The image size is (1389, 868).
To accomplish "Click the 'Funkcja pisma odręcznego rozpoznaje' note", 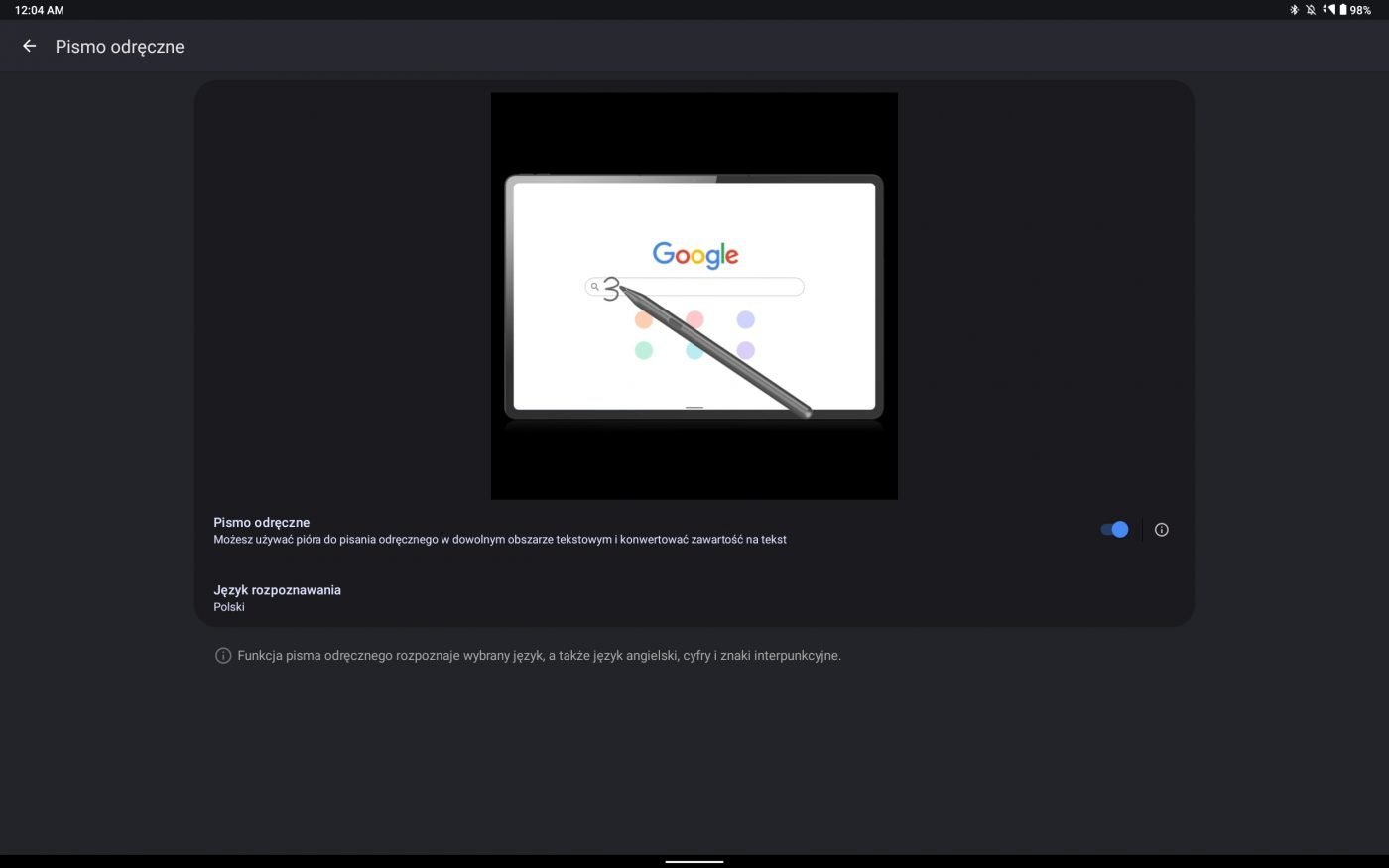I will (x=540, y=656).
